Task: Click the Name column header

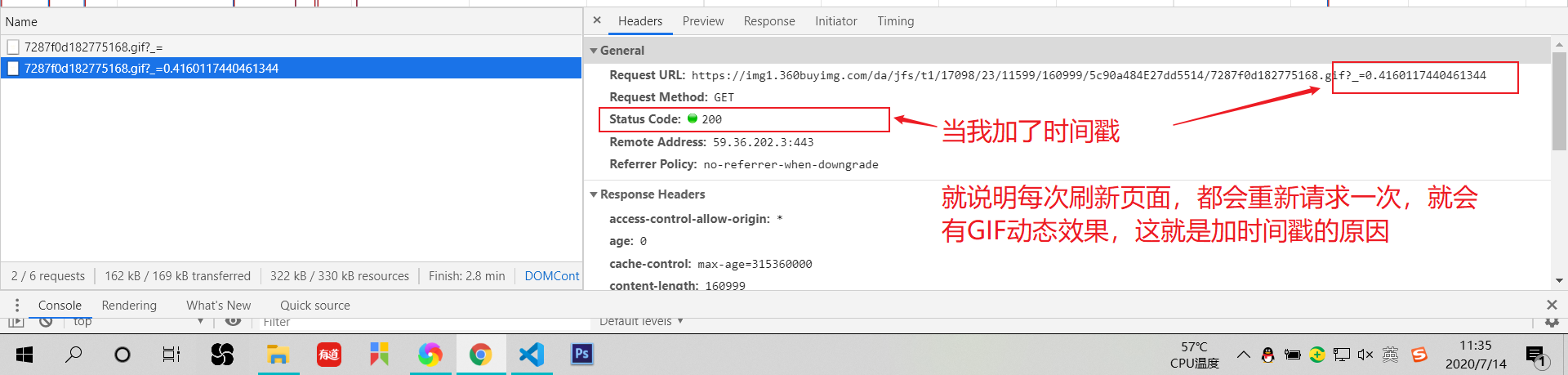Action: click(x=291, y=22)
